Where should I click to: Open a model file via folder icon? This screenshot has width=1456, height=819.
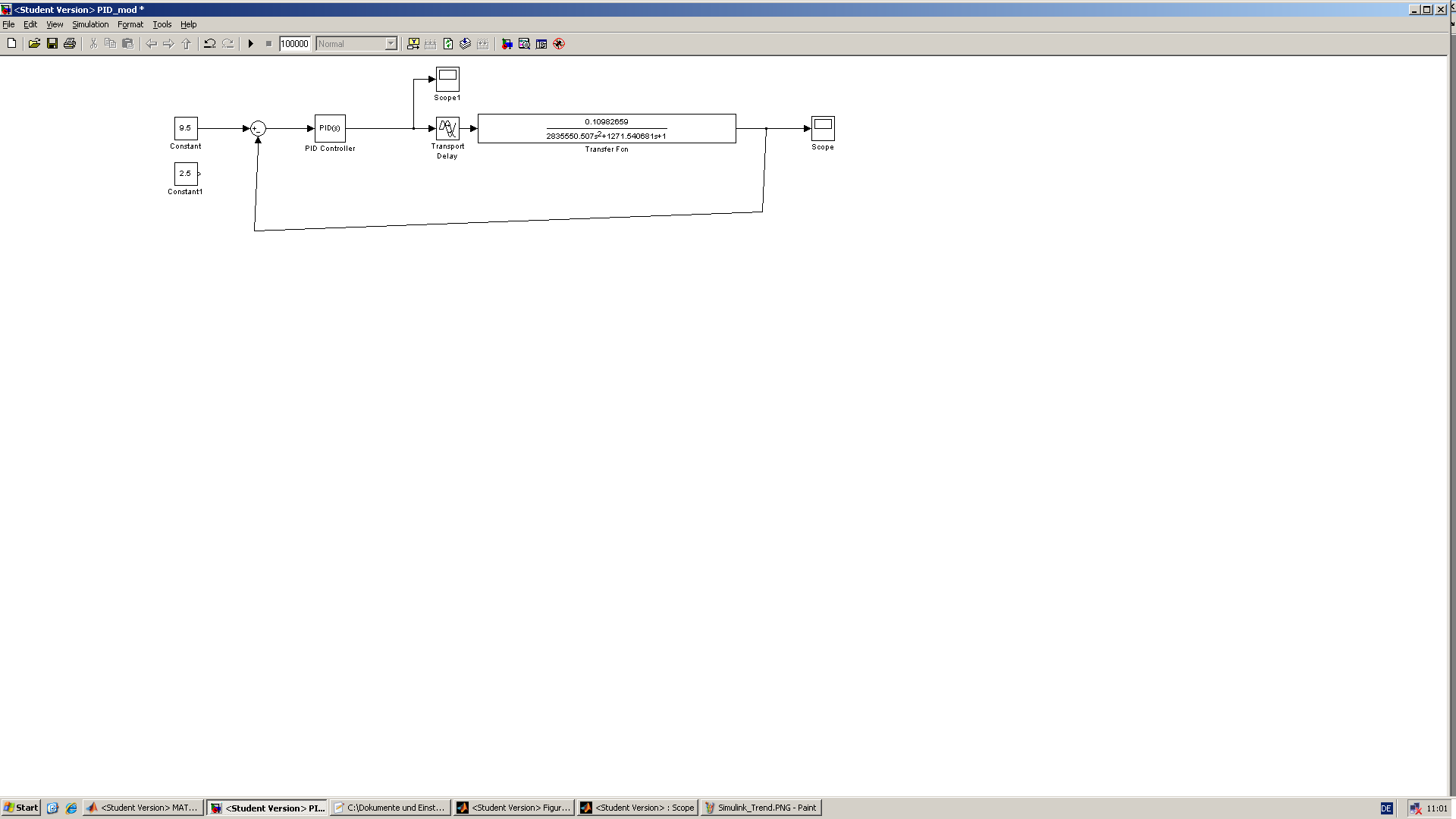34,44
